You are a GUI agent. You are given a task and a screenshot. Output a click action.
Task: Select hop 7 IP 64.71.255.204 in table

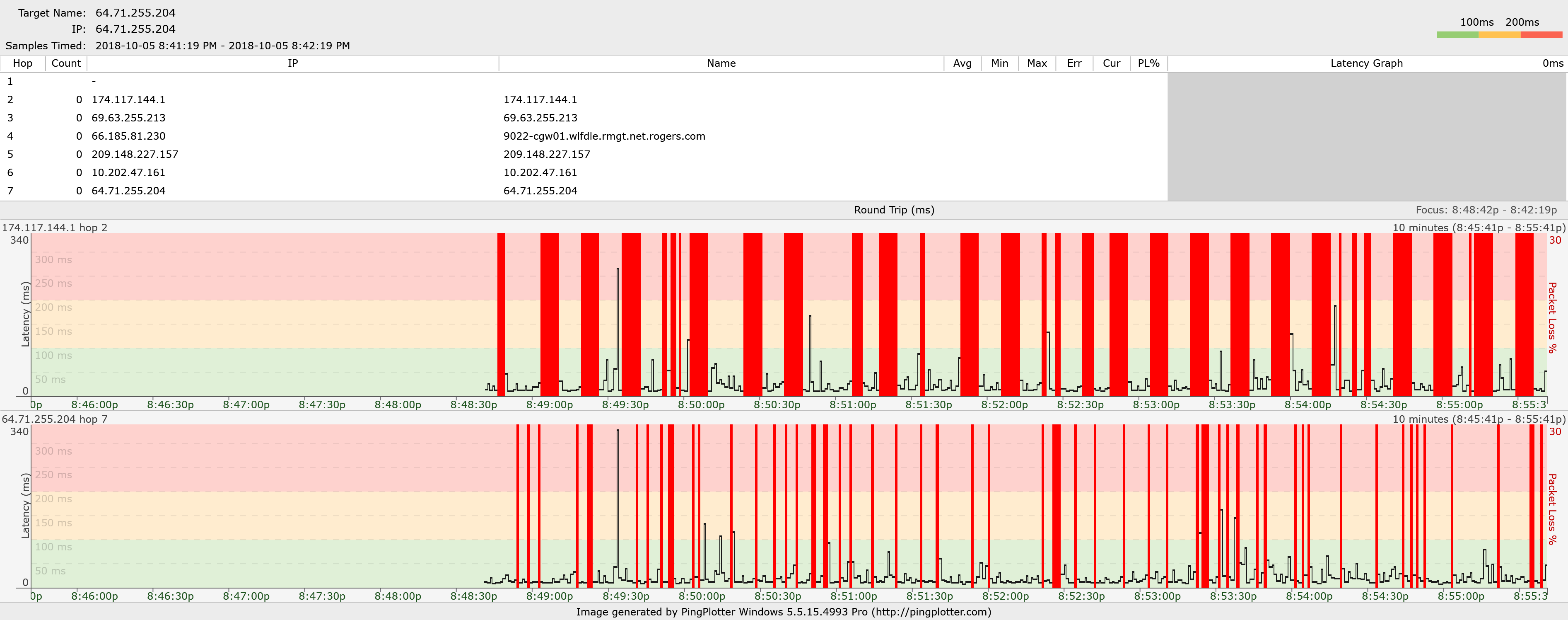coord(128,191)
